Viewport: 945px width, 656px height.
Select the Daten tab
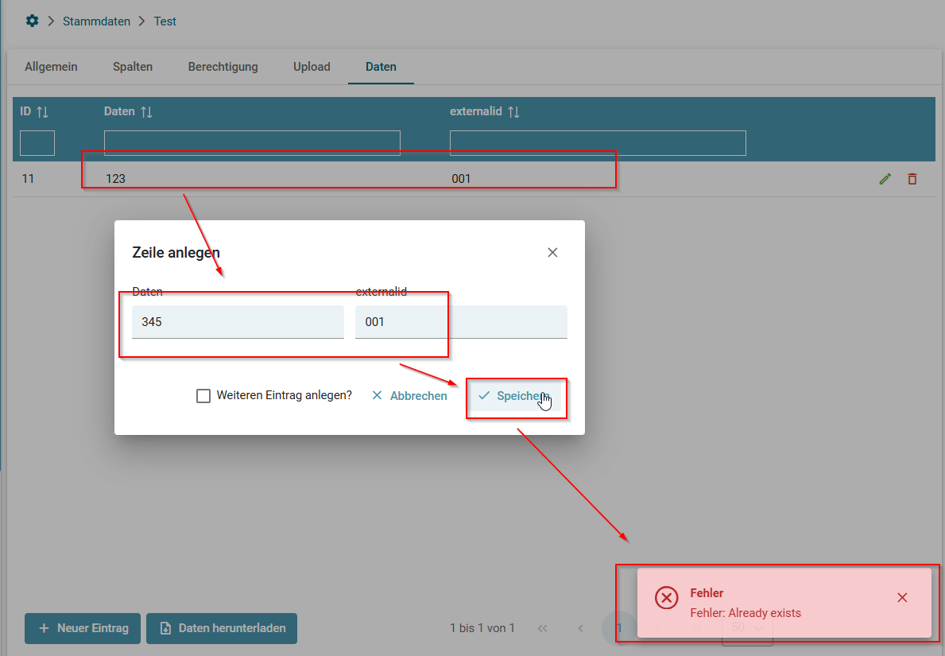tap(381, 67)
